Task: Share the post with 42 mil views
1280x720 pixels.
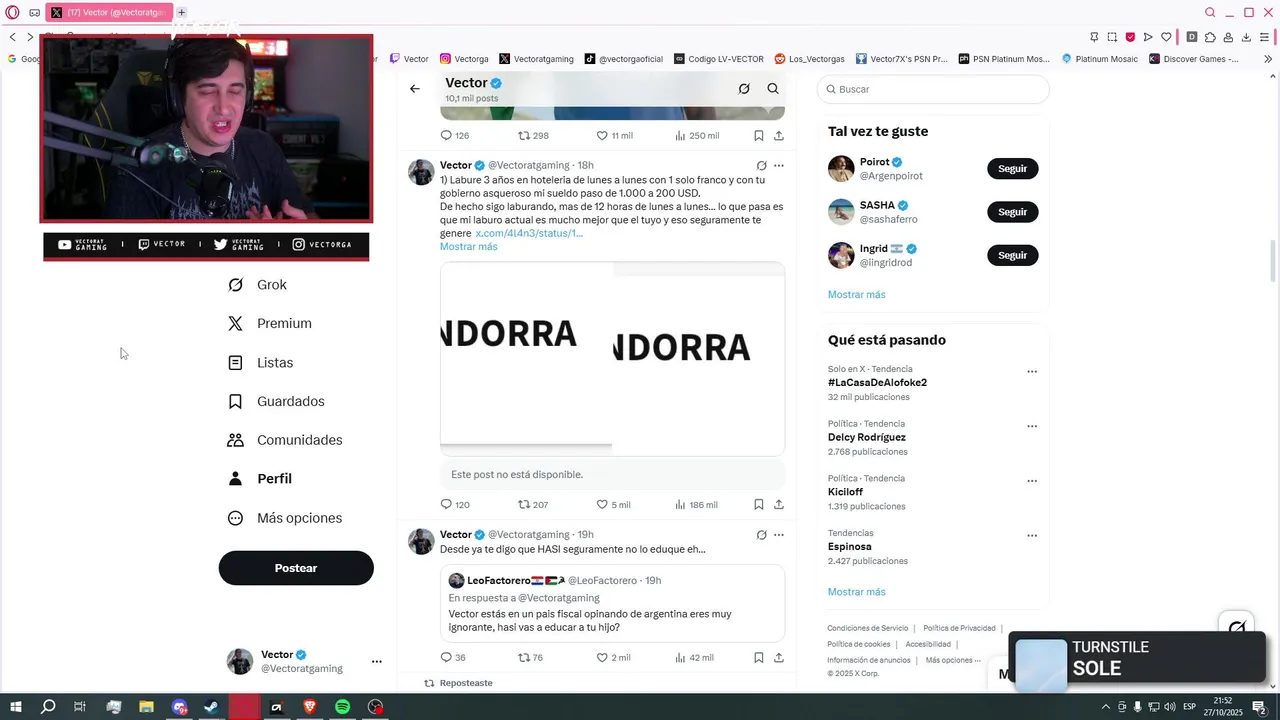Action: click(779, 658)
